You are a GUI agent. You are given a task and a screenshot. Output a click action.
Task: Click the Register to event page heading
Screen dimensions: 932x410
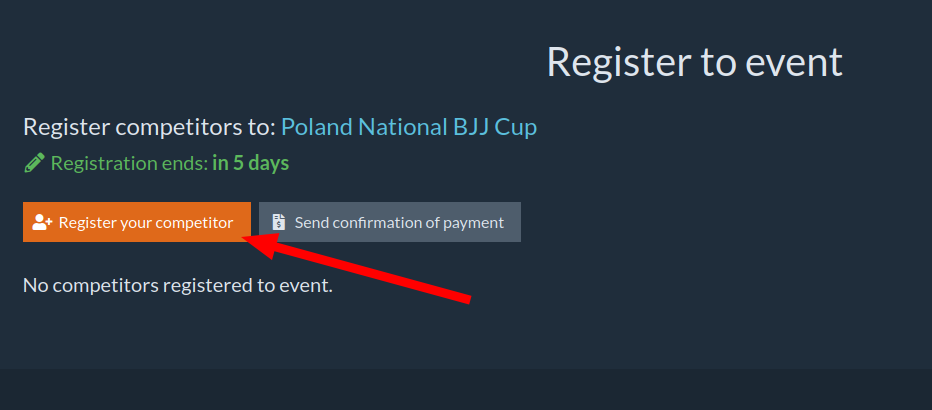click(694, 62)
